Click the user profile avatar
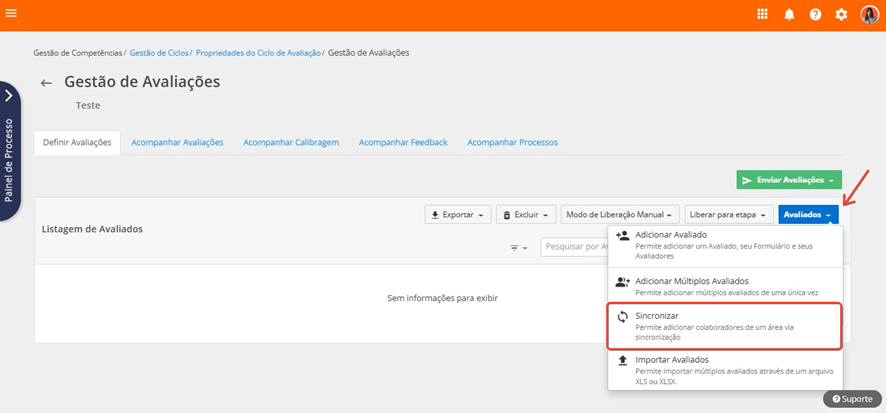Viewport: 886px width, 413px height. (869, 14)
